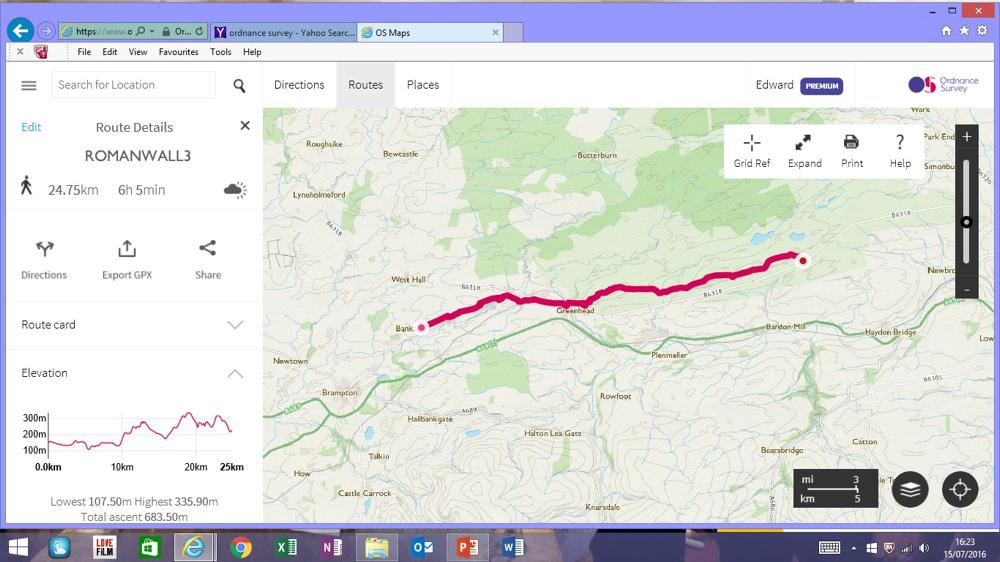Switch to the Directions tab
The height and width of the screenshot is (562, 1000).
[299, 85]
